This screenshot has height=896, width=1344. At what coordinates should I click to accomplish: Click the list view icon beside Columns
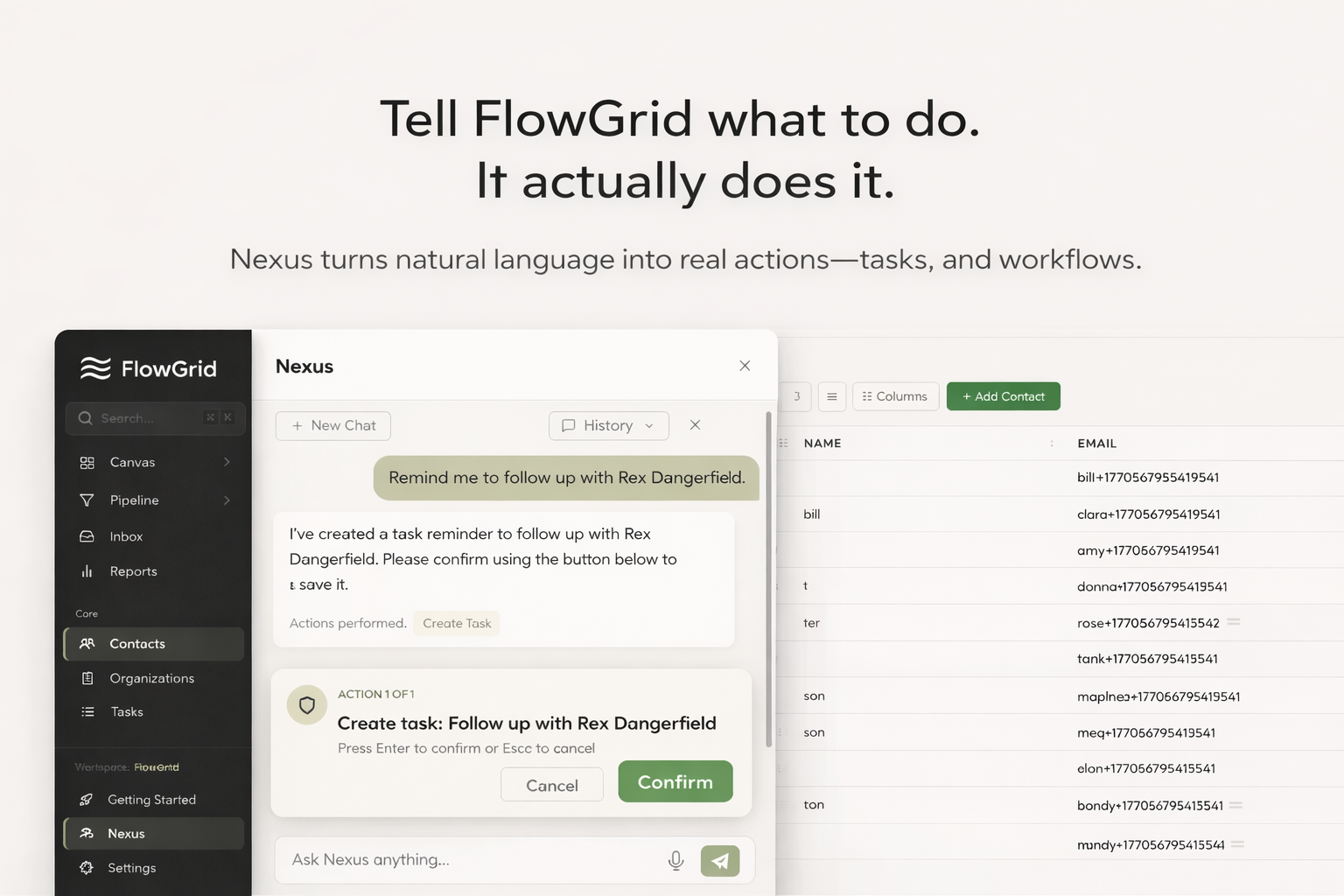(x=831, y=396)
